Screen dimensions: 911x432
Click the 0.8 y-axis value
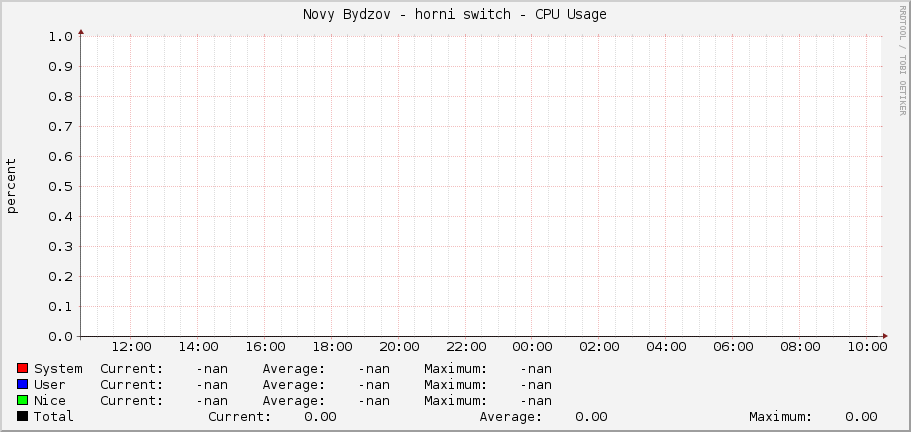coord(60,96)
